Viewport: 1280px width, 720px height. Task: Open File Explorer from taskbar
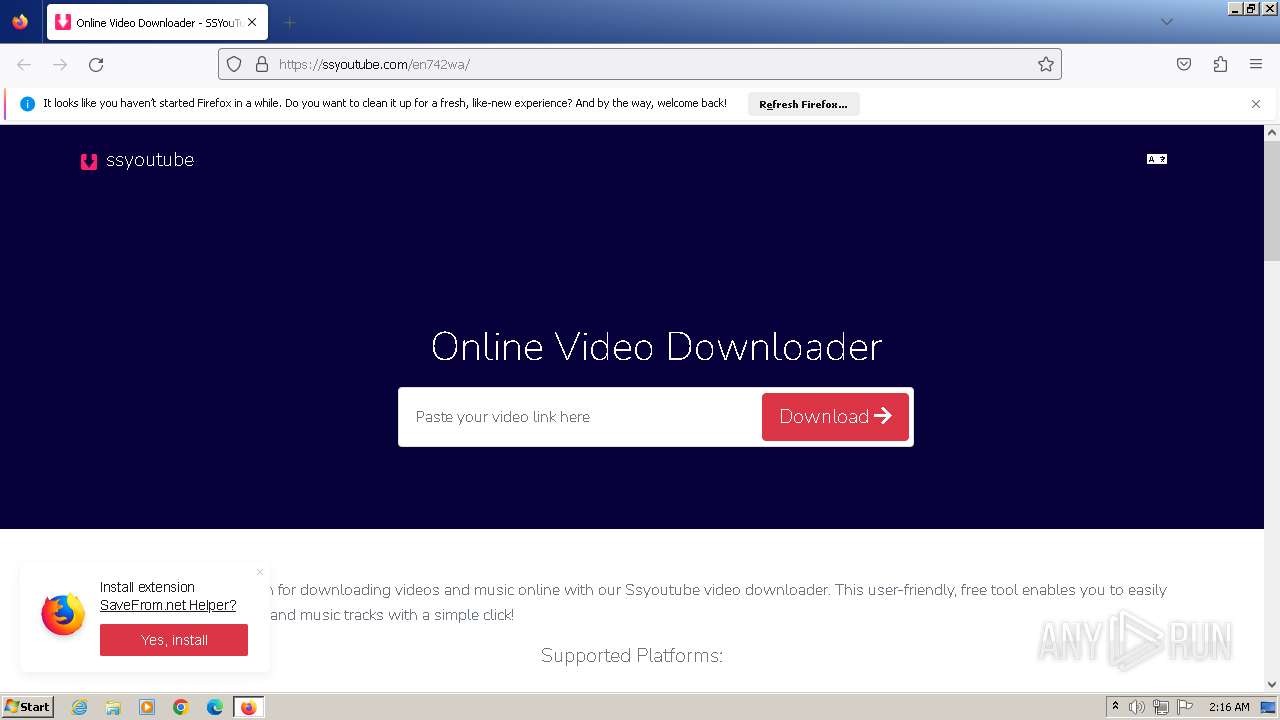point(113,707)
